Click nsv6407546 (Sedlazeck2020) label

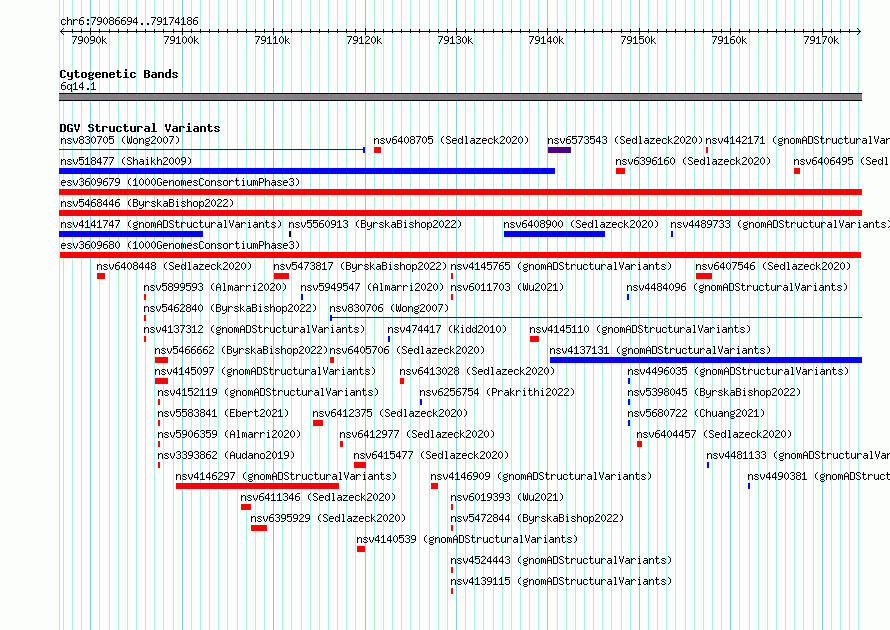click(773, 266)
